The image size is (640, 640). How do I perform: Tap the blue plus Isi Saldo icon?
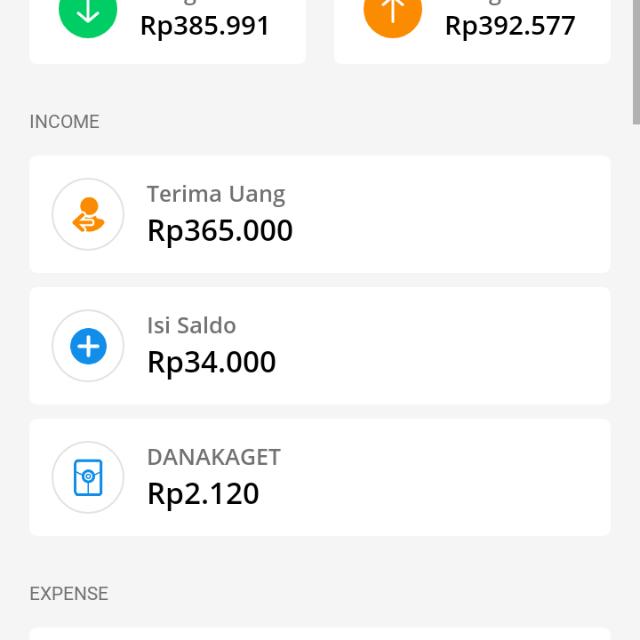point(88,346)
